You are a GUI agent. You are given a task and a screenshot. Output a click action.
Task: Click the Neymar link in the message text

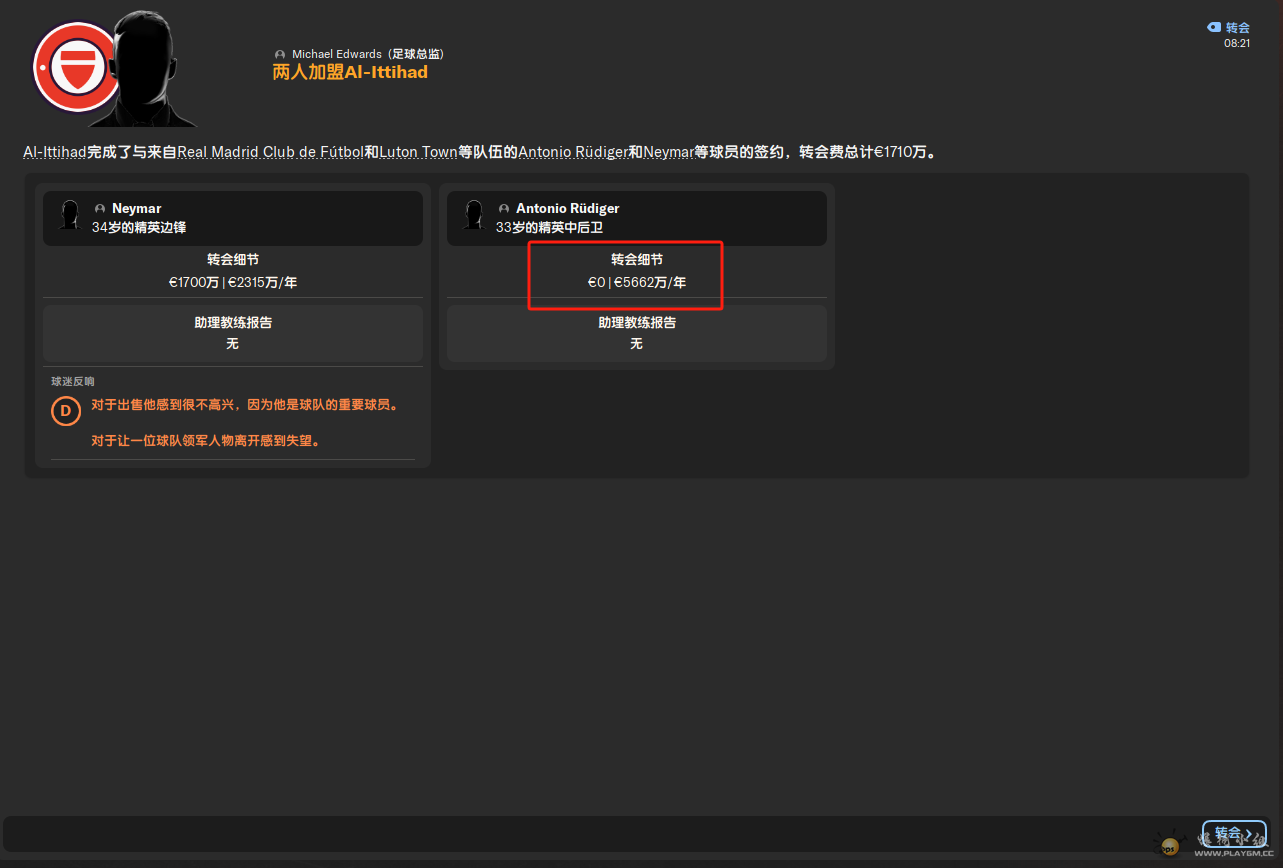coord(668,153)
